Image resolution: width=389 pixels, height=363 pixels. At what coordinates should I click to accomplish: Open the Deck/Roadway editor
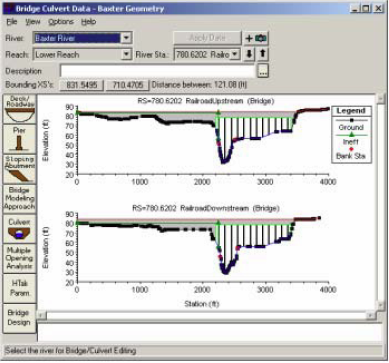click(x=19, y=109)
